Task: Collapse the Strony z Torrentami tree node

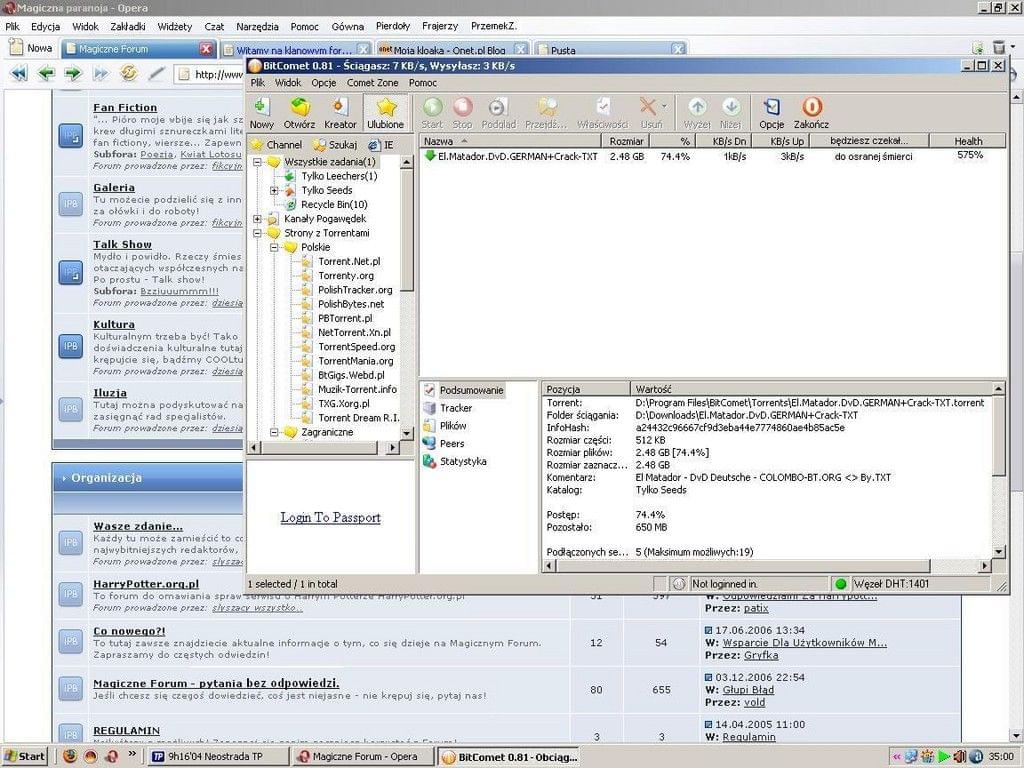Action: (x=257, y=233)
